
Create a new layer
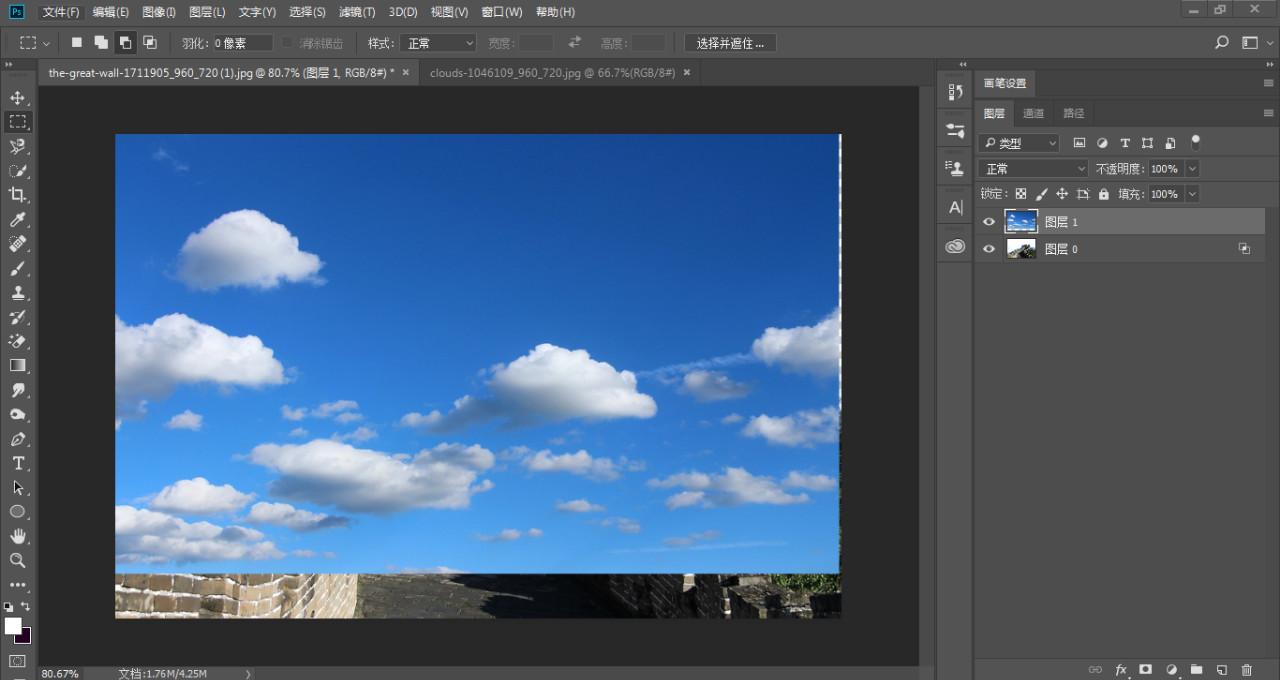pos(1221,669)
